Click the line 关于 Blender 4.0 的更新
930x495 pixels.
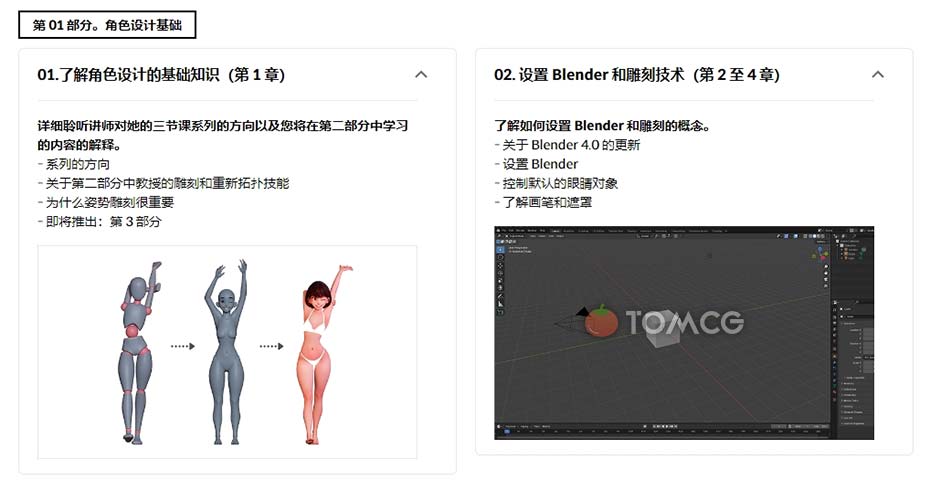(567, 145)
